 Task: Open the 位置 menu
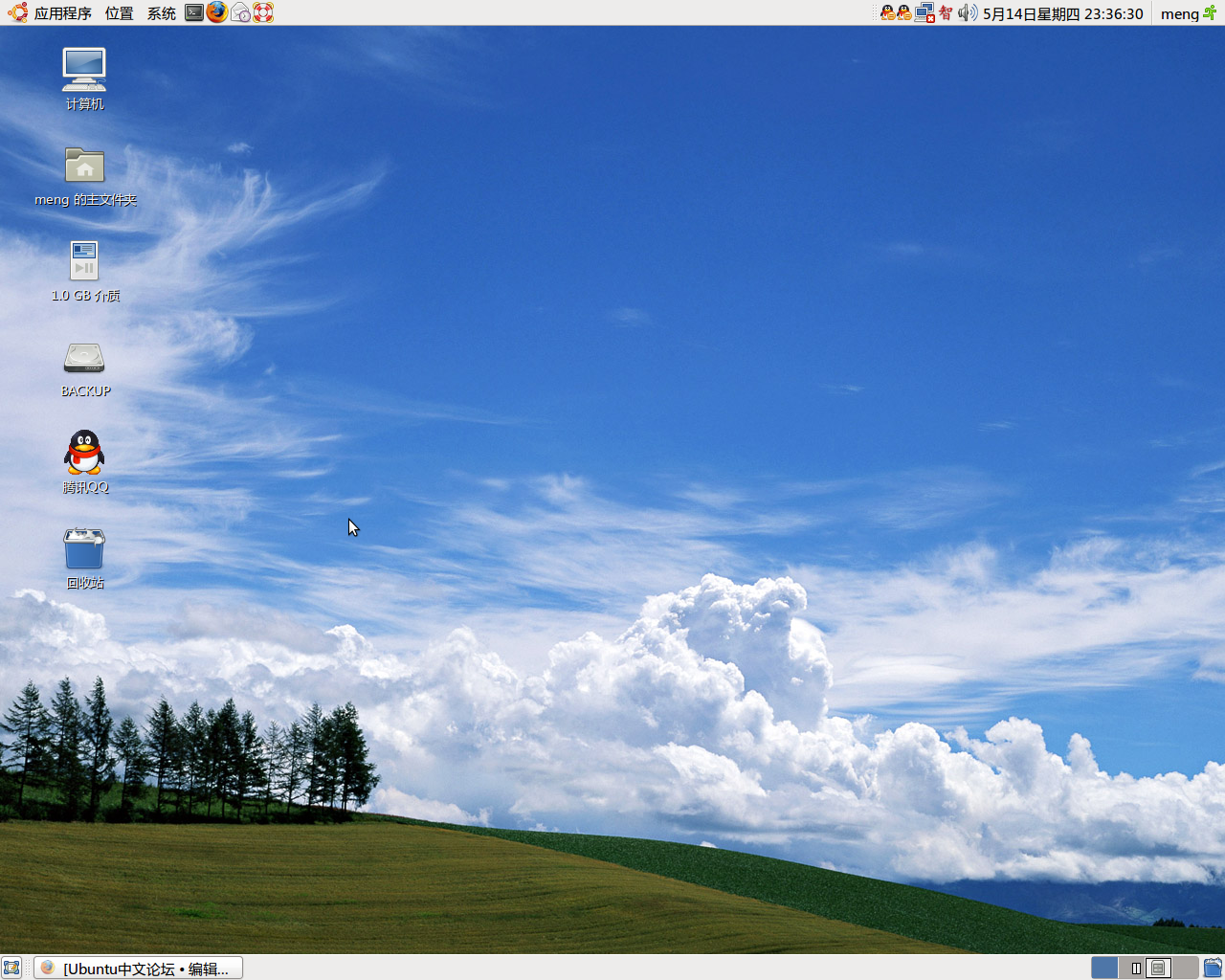point(120,13)
